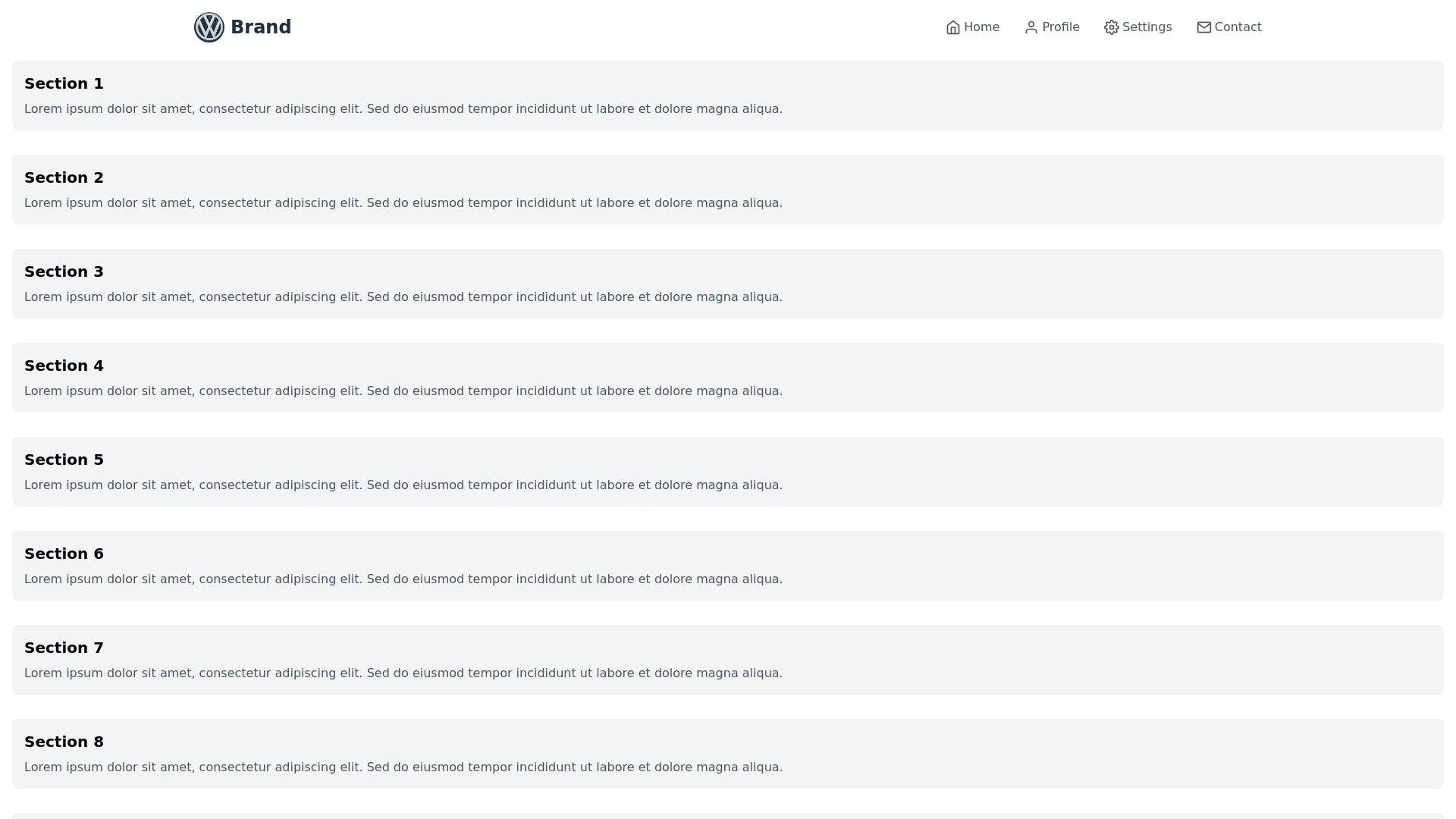Click the person icon beside Profile
This screenshot has width=1456, height=819.
[x=1031, y=27]
